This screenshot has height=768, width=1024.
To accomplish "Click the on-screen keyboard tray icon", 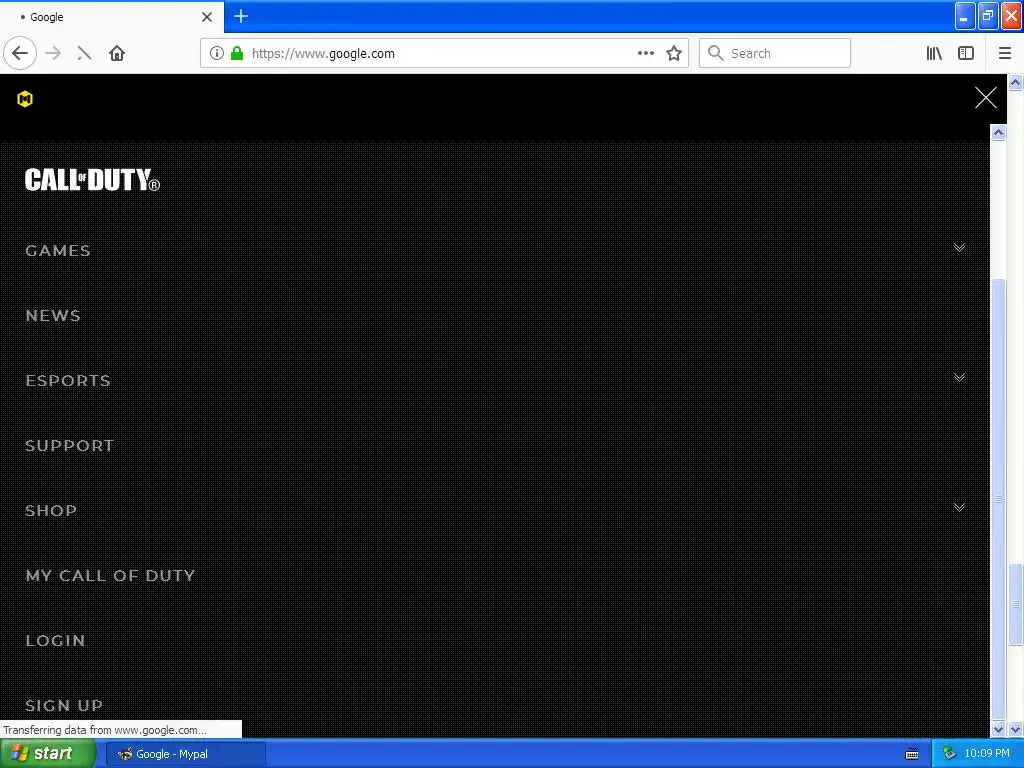I will [912, 754].
